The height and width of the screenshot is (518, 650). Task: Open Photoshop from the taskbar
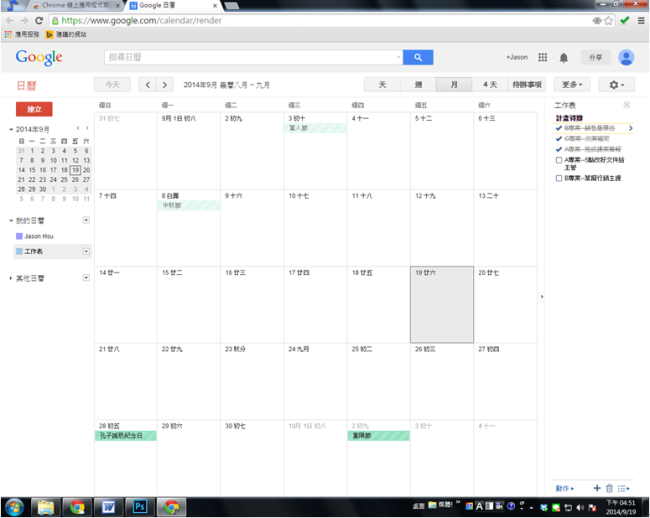click(x=140, y=507)
